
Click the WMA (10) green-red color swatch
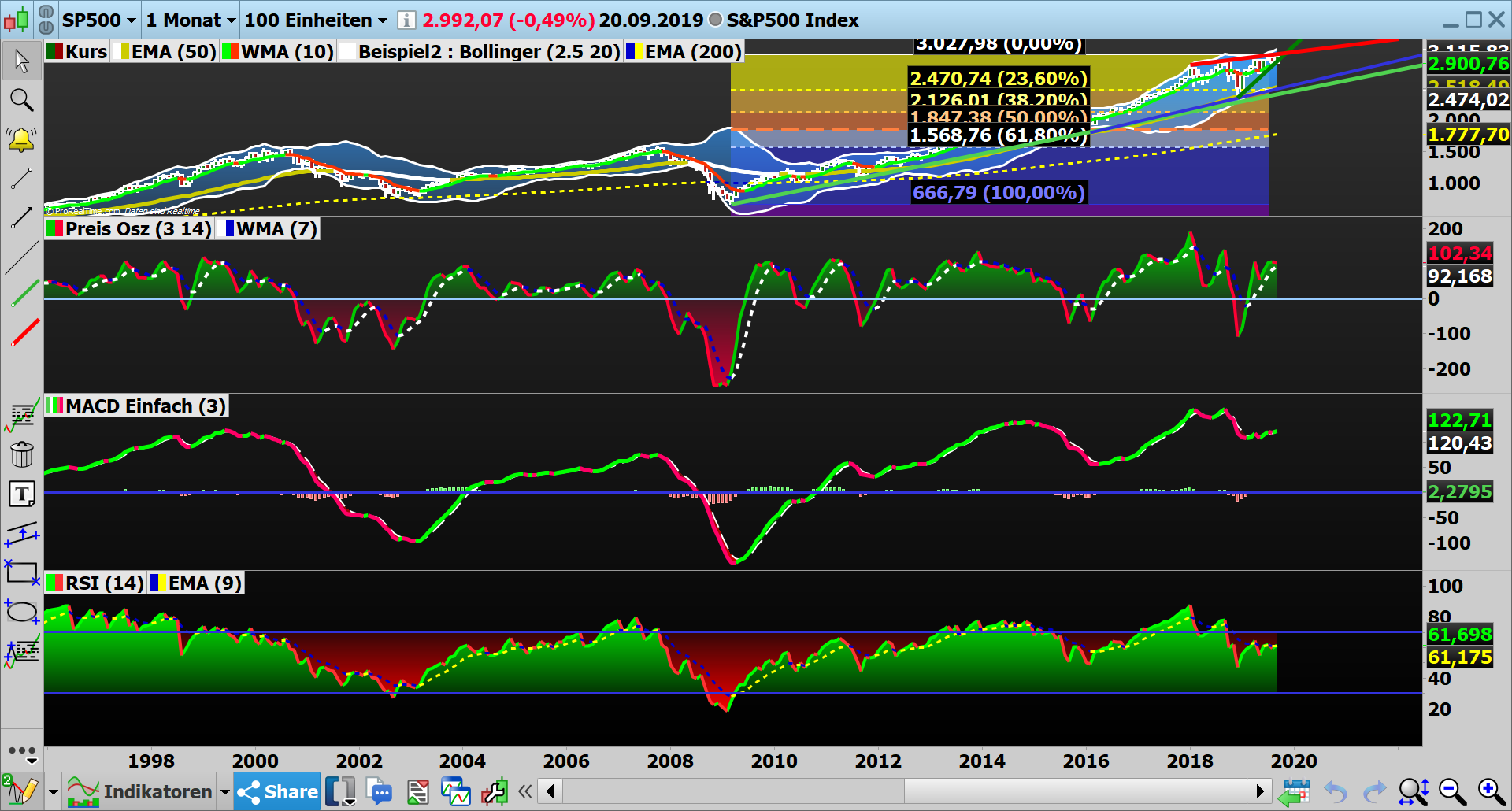click(230, 52)
